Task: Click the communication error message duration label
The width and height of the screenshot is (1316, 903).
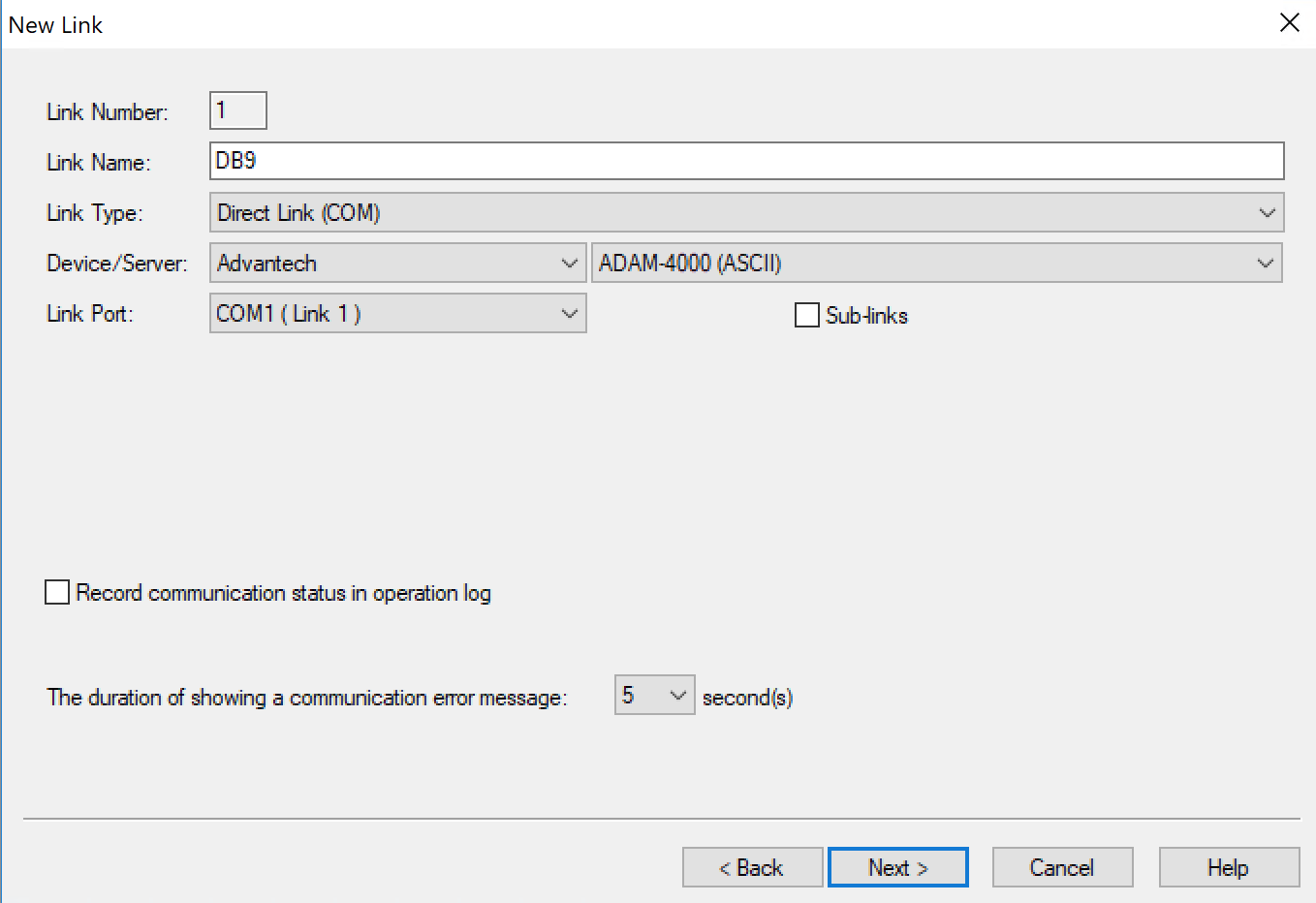Action: (x=307, y=698)
